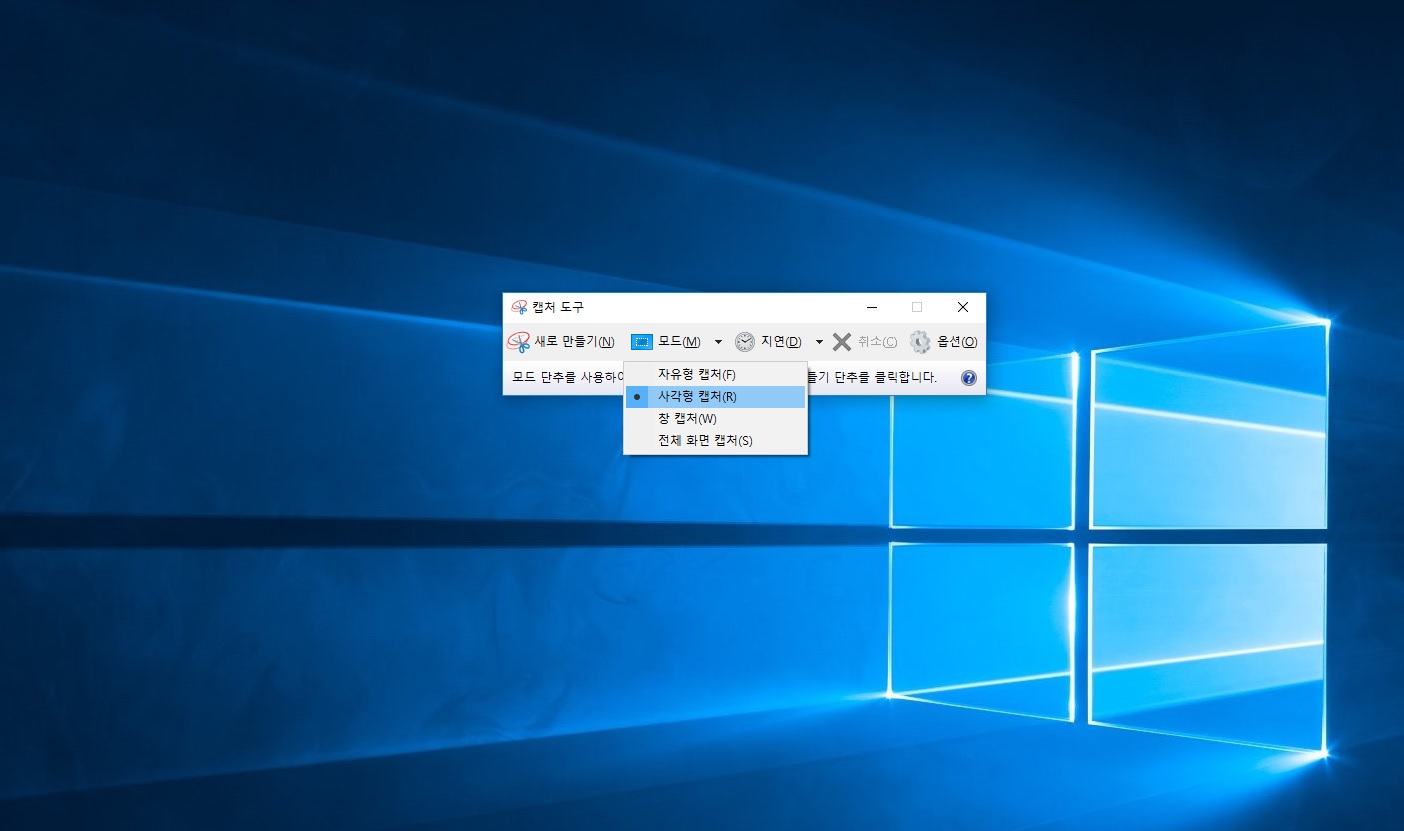Image resolution: width=1404 pixels, height=831 pixels.
Task: Select the 사각형 캡처 radio bullet
Action: click(x=638, y=396)
